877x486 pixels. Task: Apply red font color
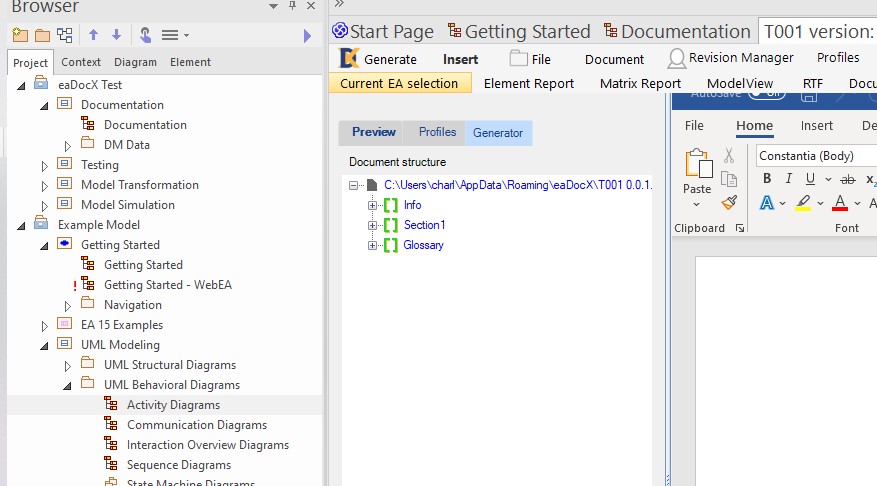pyautogui.click(x=840, y=202)
